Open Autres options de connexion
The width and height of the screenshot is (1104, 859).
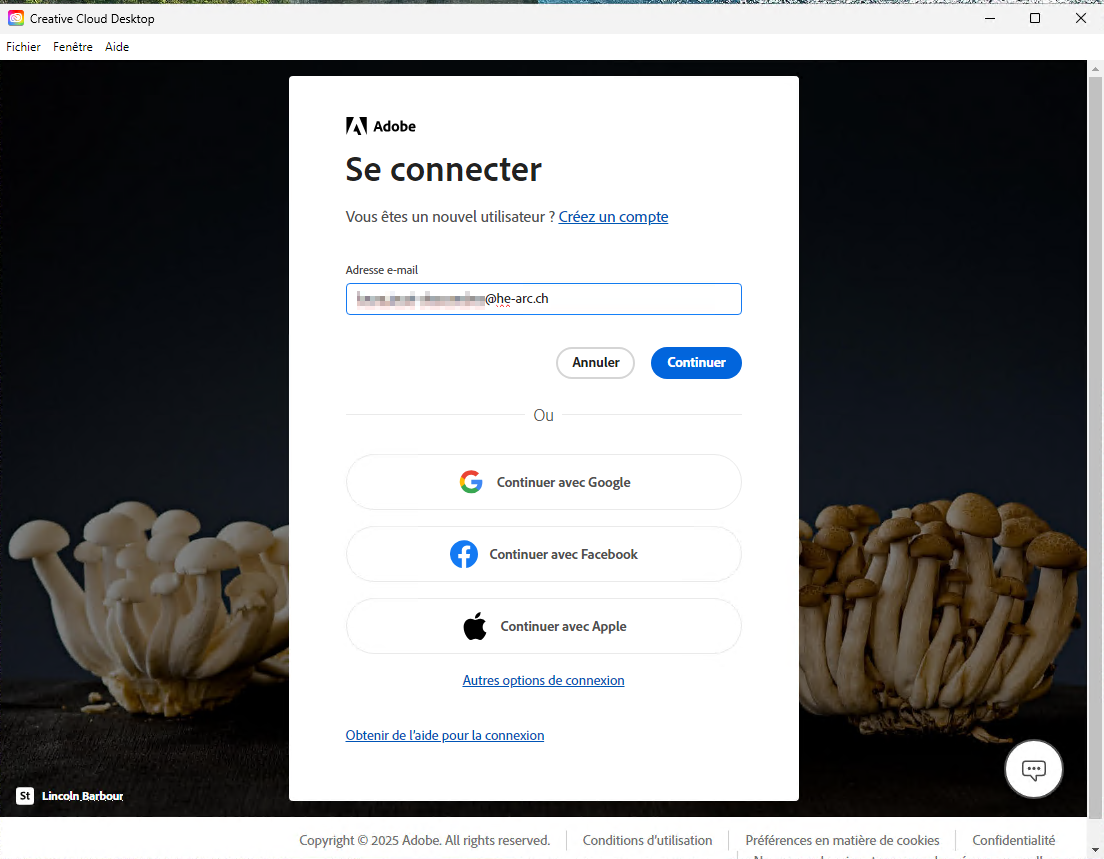pyautogui.click(x=543, y=680)
